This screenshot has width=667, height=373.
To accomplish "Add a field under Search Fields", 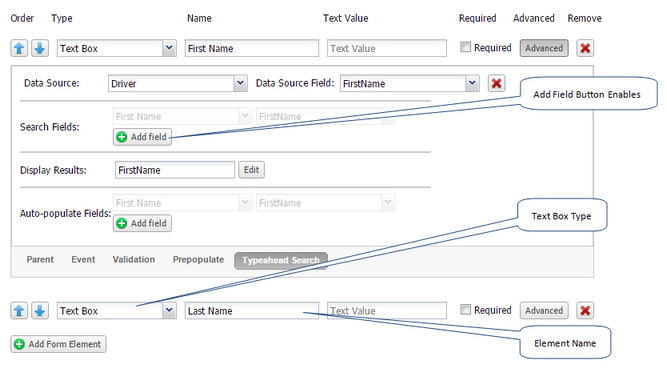I will [x=143, y=137].
